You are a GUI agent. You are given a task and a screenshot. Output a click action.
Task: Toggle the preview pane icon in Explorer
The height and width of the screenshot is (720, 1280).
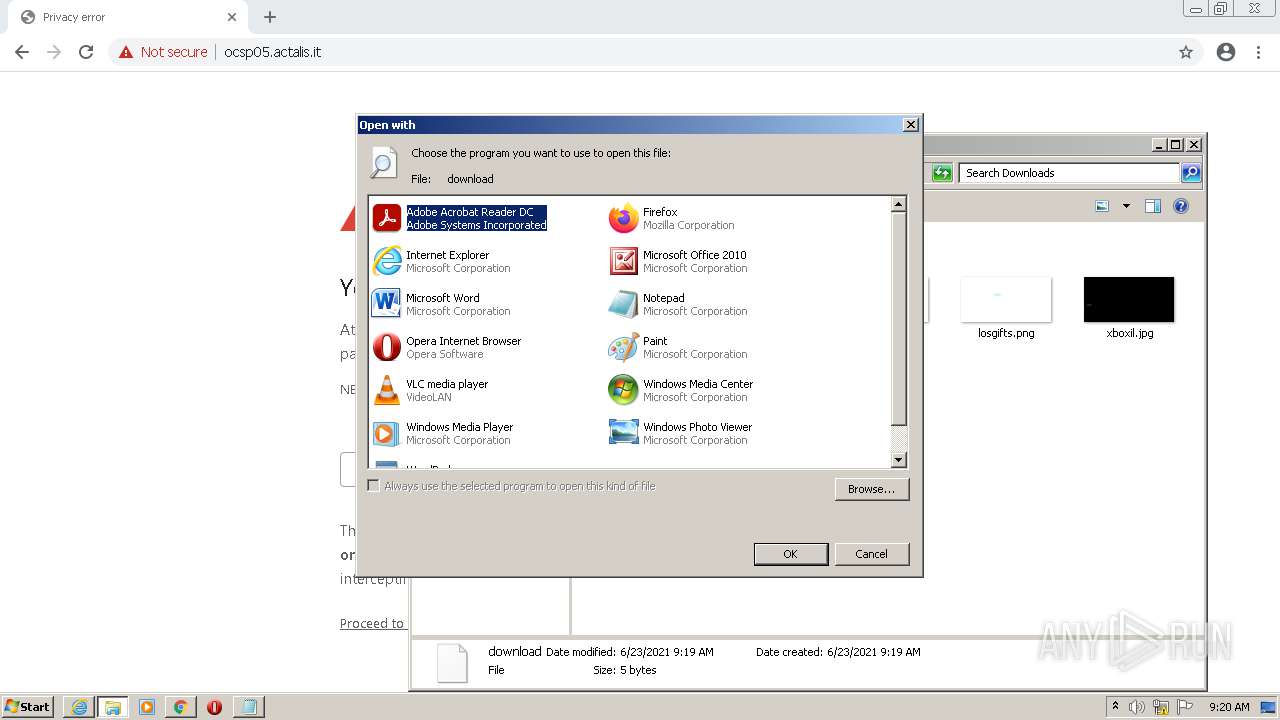(x=1153, y=206)
